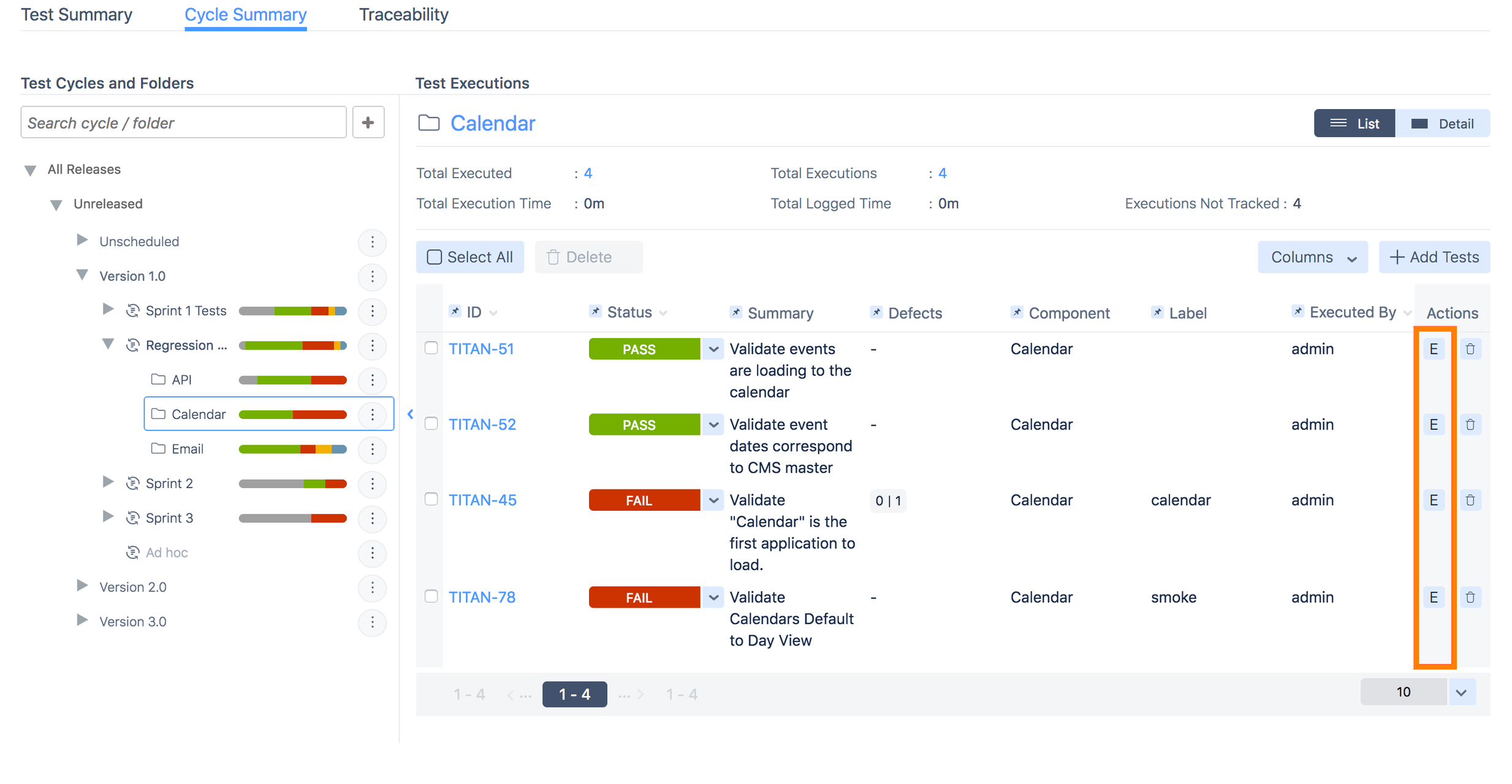Click the Delete trash icon for TITAN-78
The height and width of the screenshot is (784, 1512).
[1470, 597]
